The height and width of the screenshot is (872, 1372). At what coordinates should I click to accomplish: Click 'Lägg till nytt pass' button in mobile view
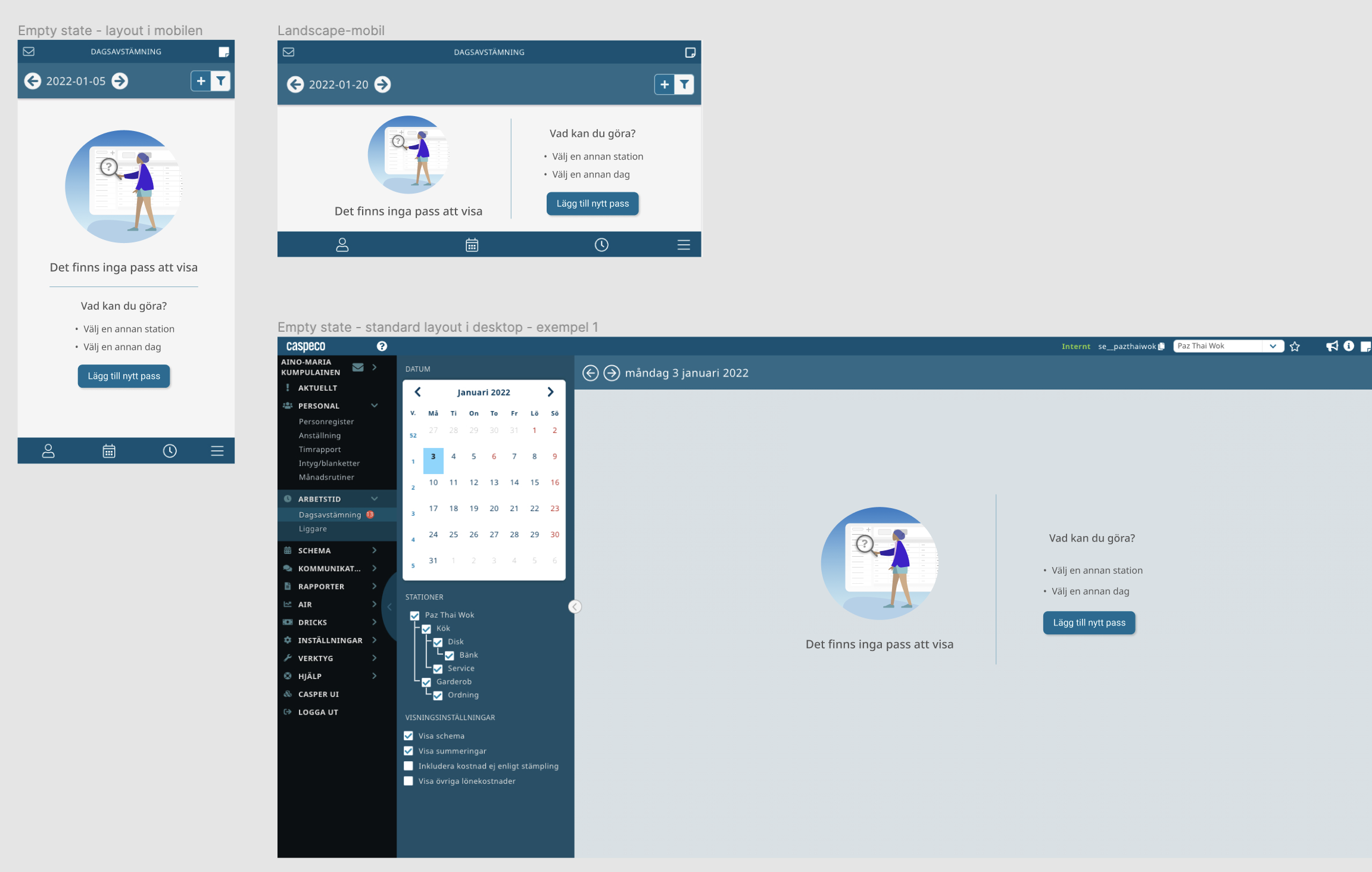pyautogui.click(x=124, y=376)
